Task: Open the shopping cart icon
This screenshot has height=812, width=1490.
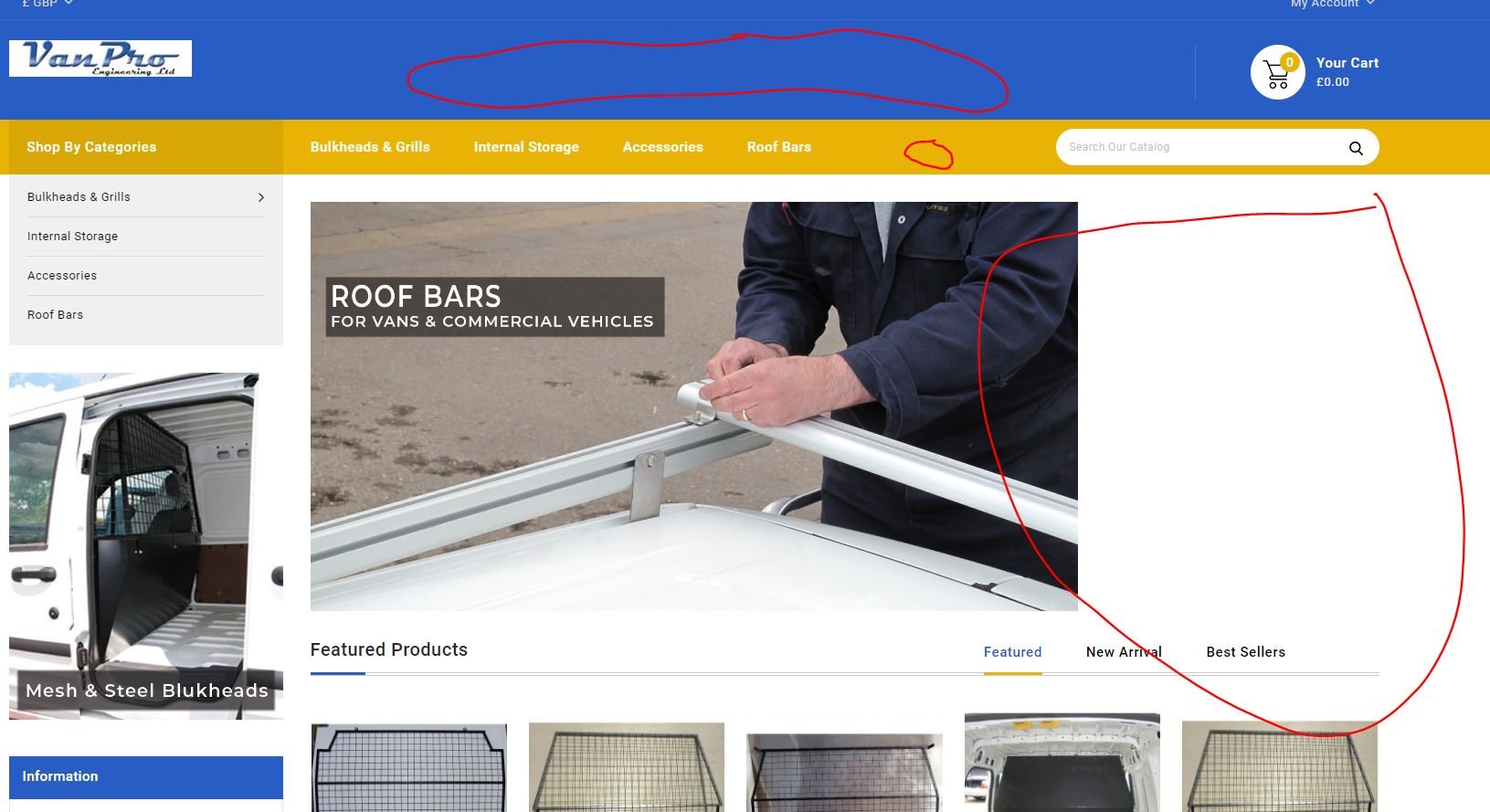Action: [1277, 72]
